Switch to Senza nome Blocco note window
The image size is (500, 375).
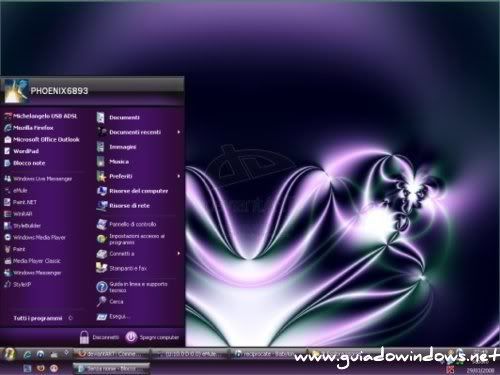tap(110, 369)
